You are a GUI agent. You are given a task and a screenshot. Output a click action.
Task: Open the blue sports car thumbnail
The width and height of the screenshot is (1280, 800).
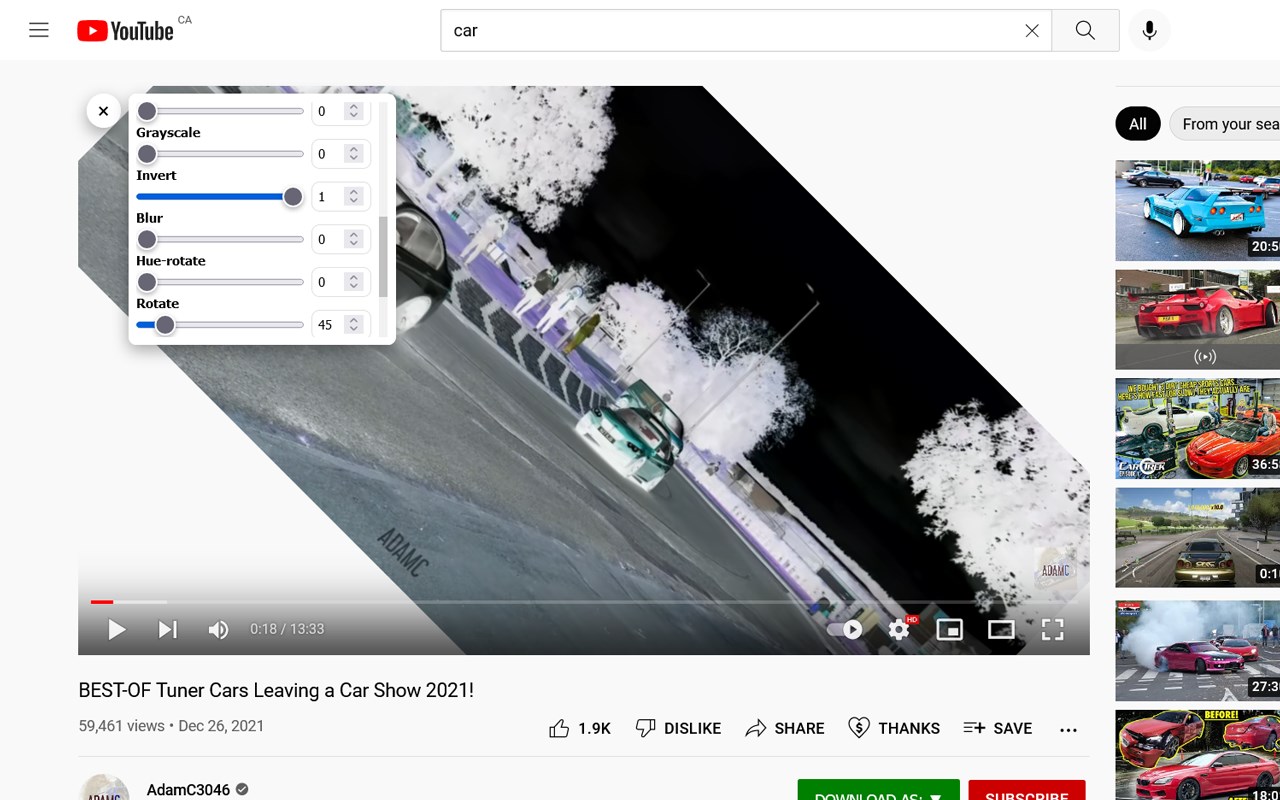point(1198,210)
